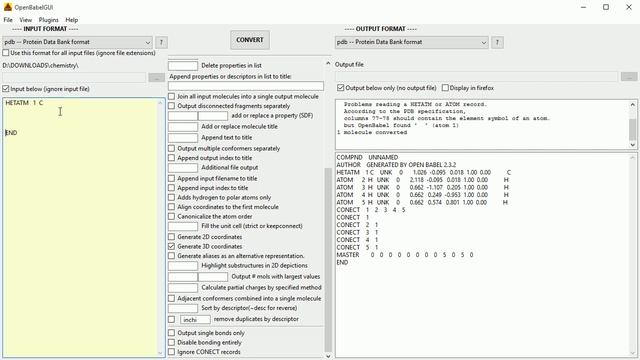Check 'Output single bonds only'
The height and width of the screenshot is (360, 640).
coord(171,333)
